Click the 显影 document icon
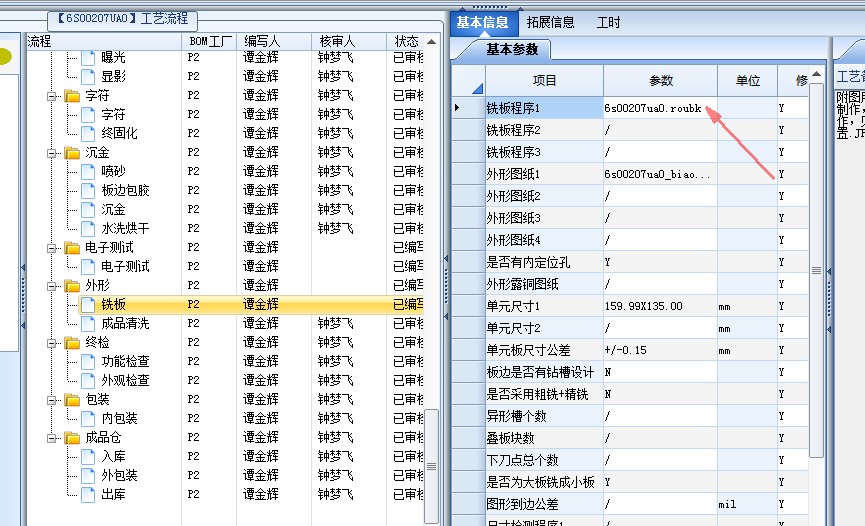This screenshot has height=526, width=865. 88,76
